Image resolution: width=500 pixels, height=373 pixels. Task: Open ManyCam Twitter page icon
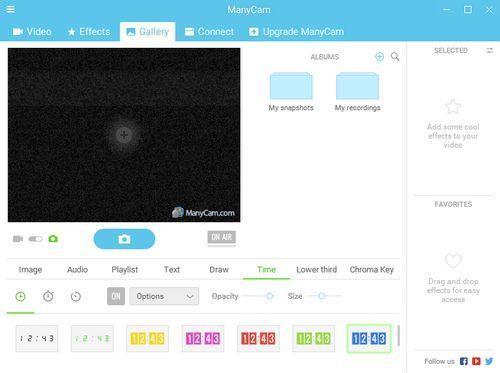pos(489,361)
